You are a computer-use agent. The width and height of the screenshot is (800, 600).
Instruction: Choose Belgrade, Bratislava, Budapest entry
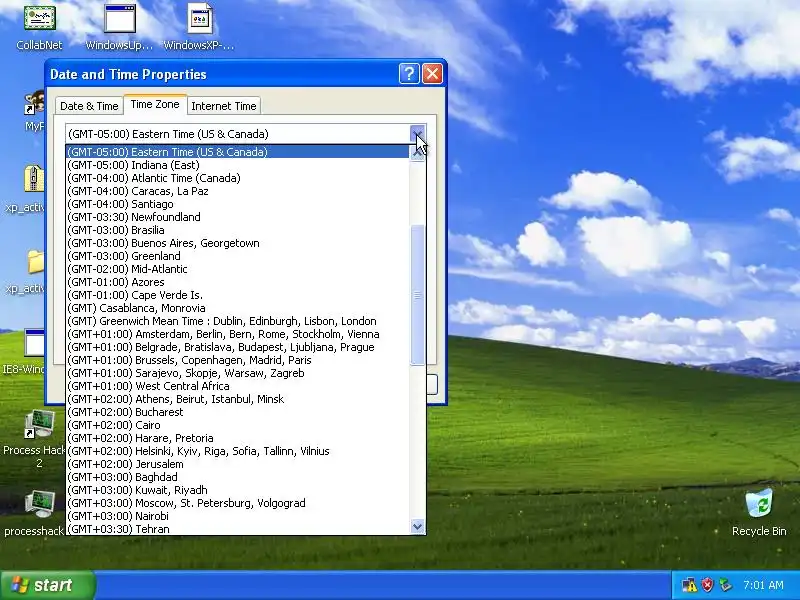coord(238,347)
